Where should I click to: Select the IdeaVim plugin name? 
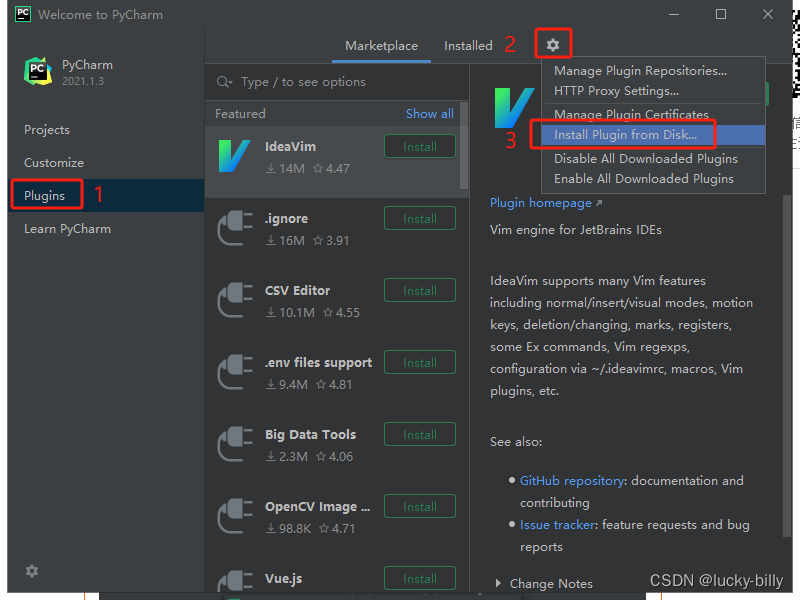pyautogui.click(x=290, y=146)
